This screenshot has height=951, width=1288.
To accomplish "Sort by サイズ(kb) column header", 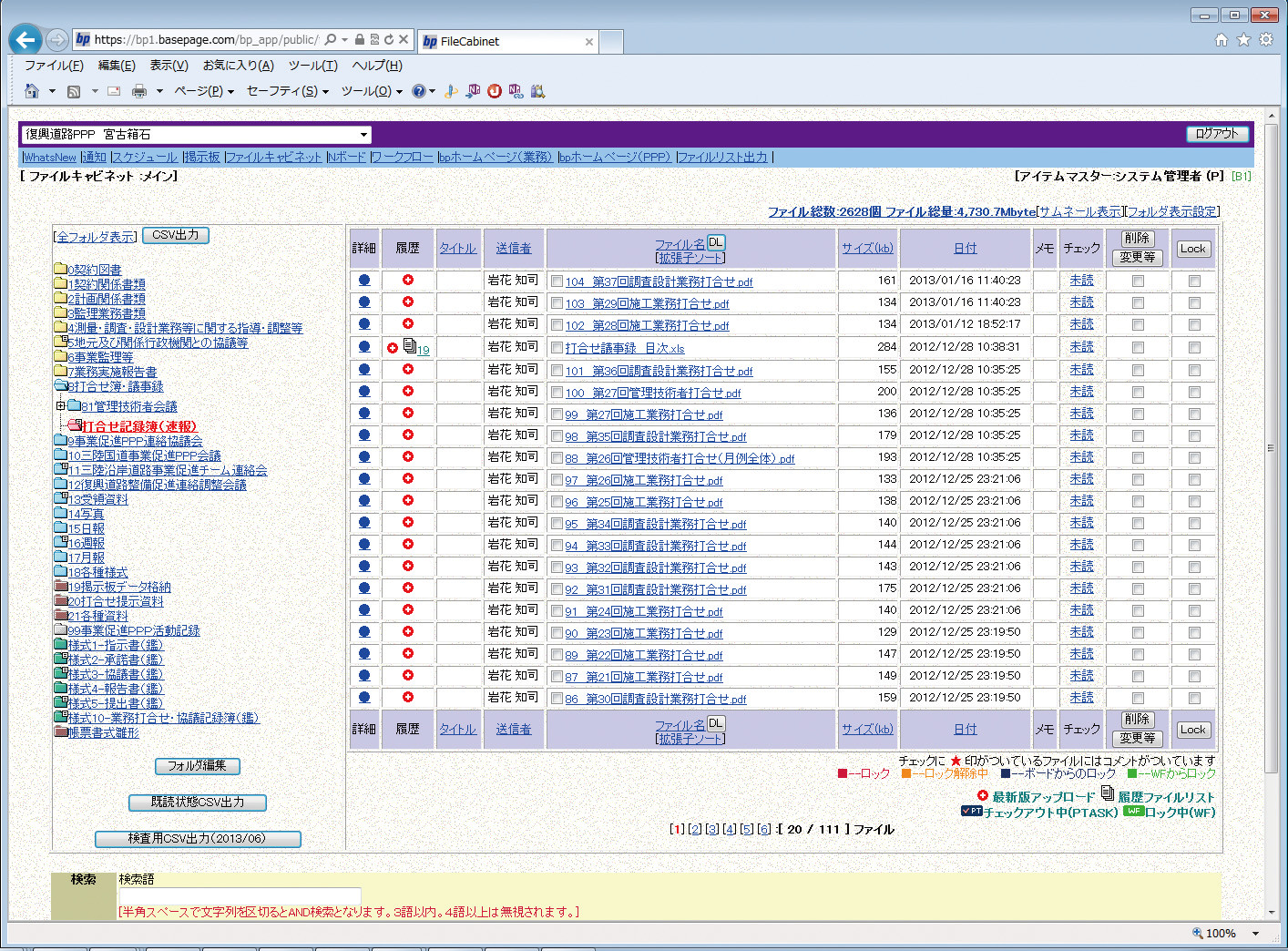I will [x=867, y=248].
